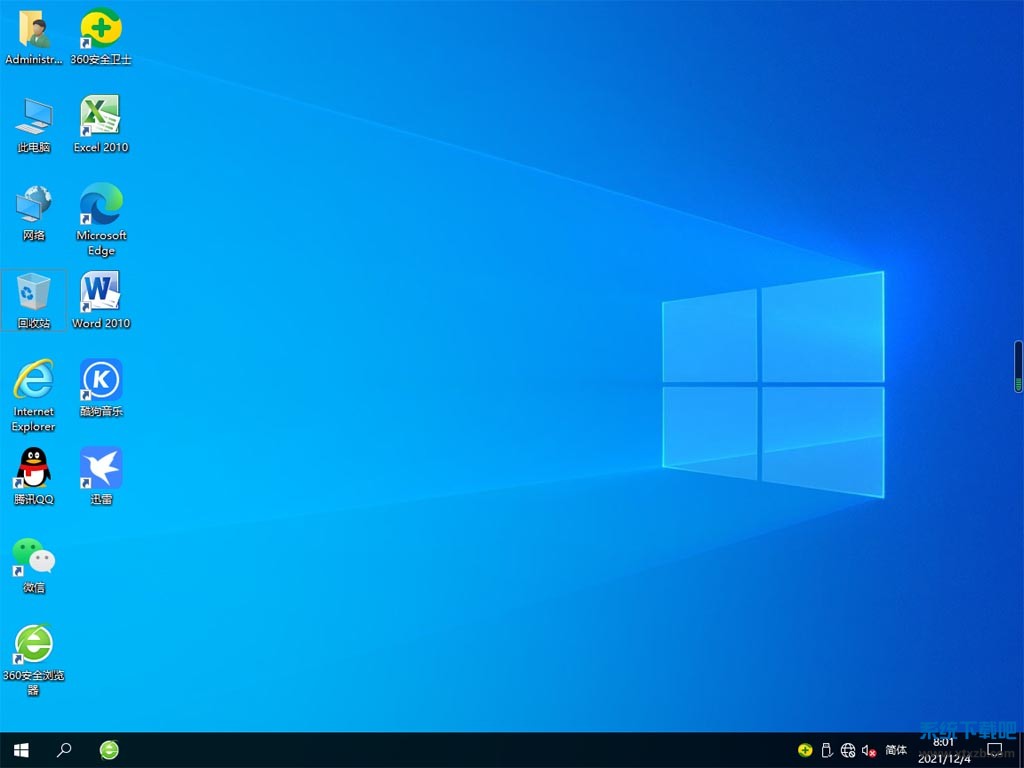This screenshot has height=768, width=1024.
Task: Select the 微信 (WeChat) desktop icon
Action: pyautogui.click(x=33, y=557)
